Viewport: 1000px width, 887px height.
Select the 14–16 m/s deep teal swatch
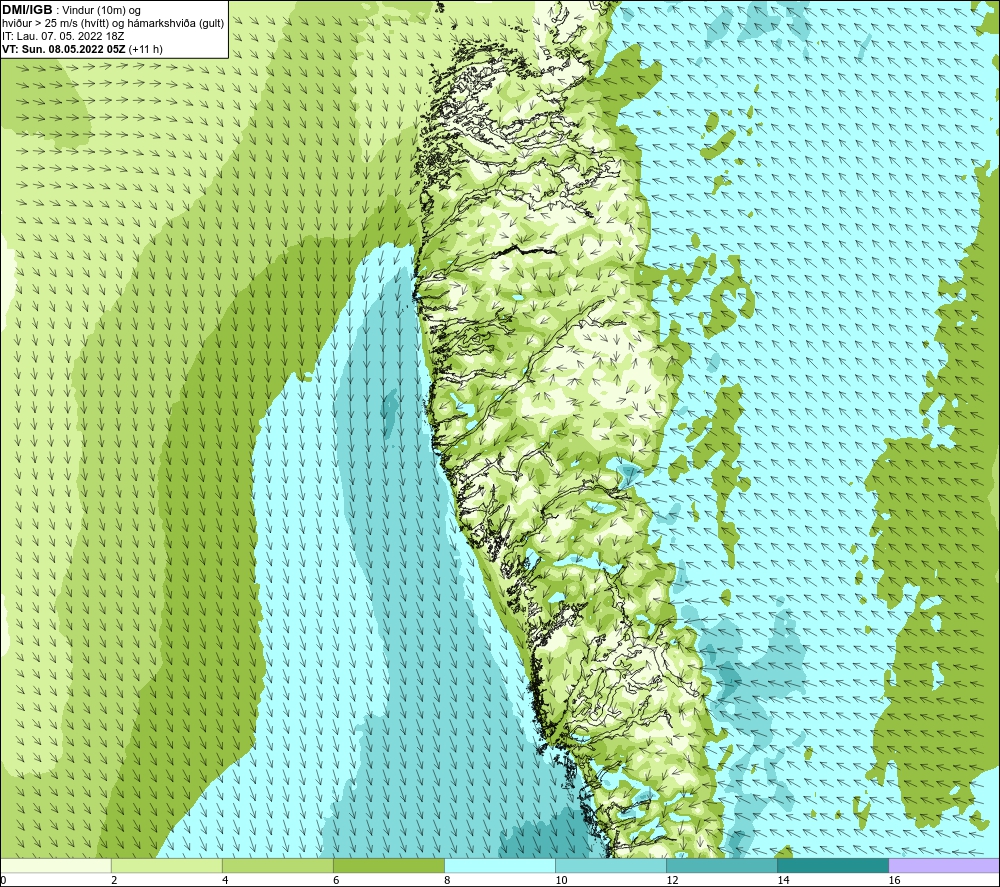point(833,865)
